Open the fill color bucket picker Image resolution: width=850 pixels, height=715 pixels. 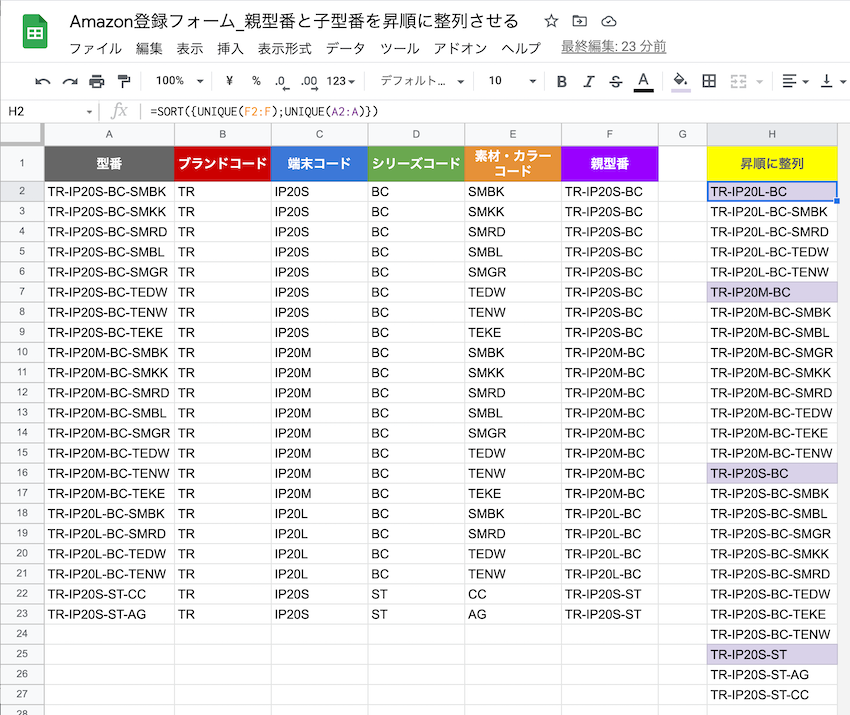pyautogui.click(x=680, y=81)
